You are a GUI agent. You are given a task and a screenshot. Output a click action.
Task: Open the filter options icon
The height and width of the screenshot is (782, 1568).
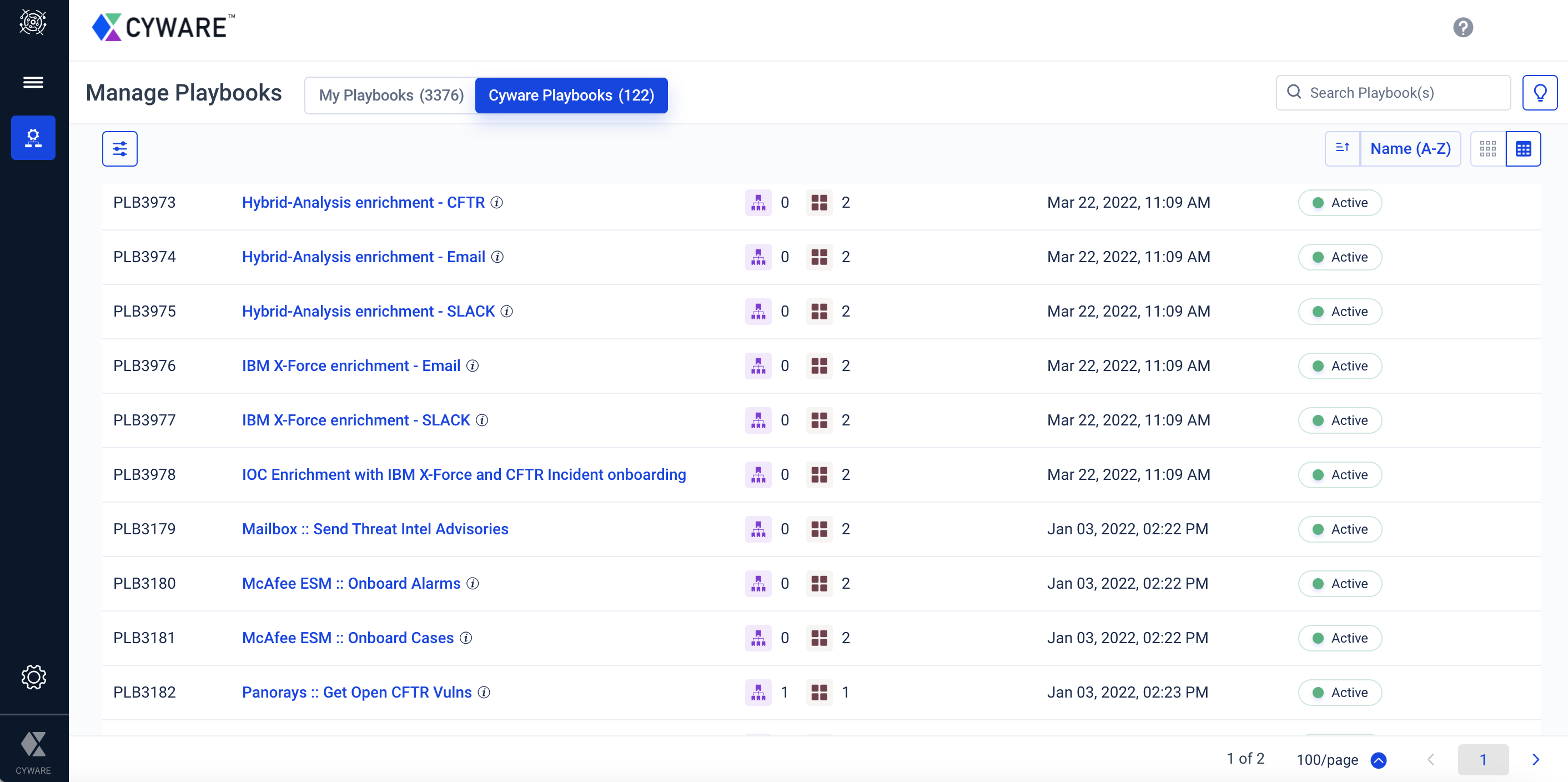(x=119, y=149)
